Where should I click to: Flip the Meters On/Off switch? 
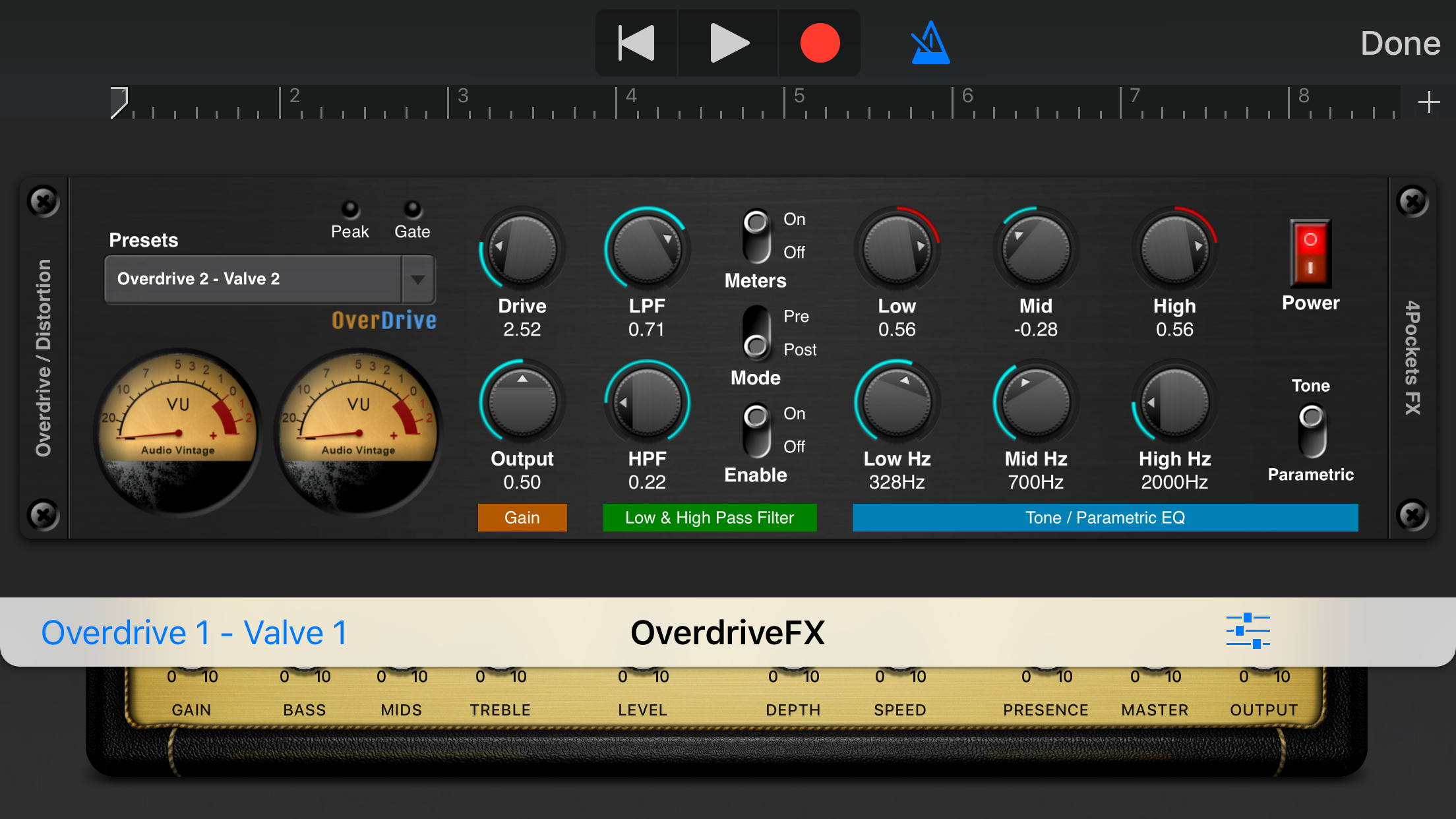pyautogui.click(x=756, y=235)
